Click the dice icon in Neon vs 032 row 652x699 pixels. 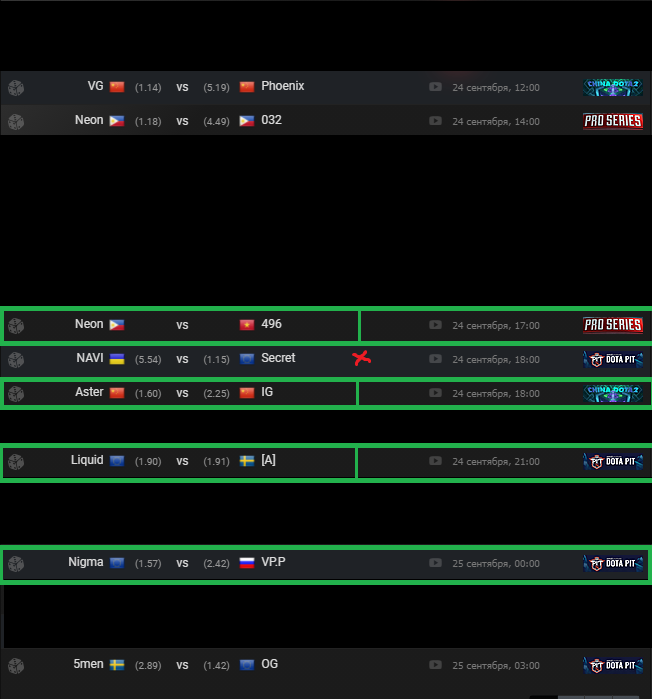(x=16, y=122)
